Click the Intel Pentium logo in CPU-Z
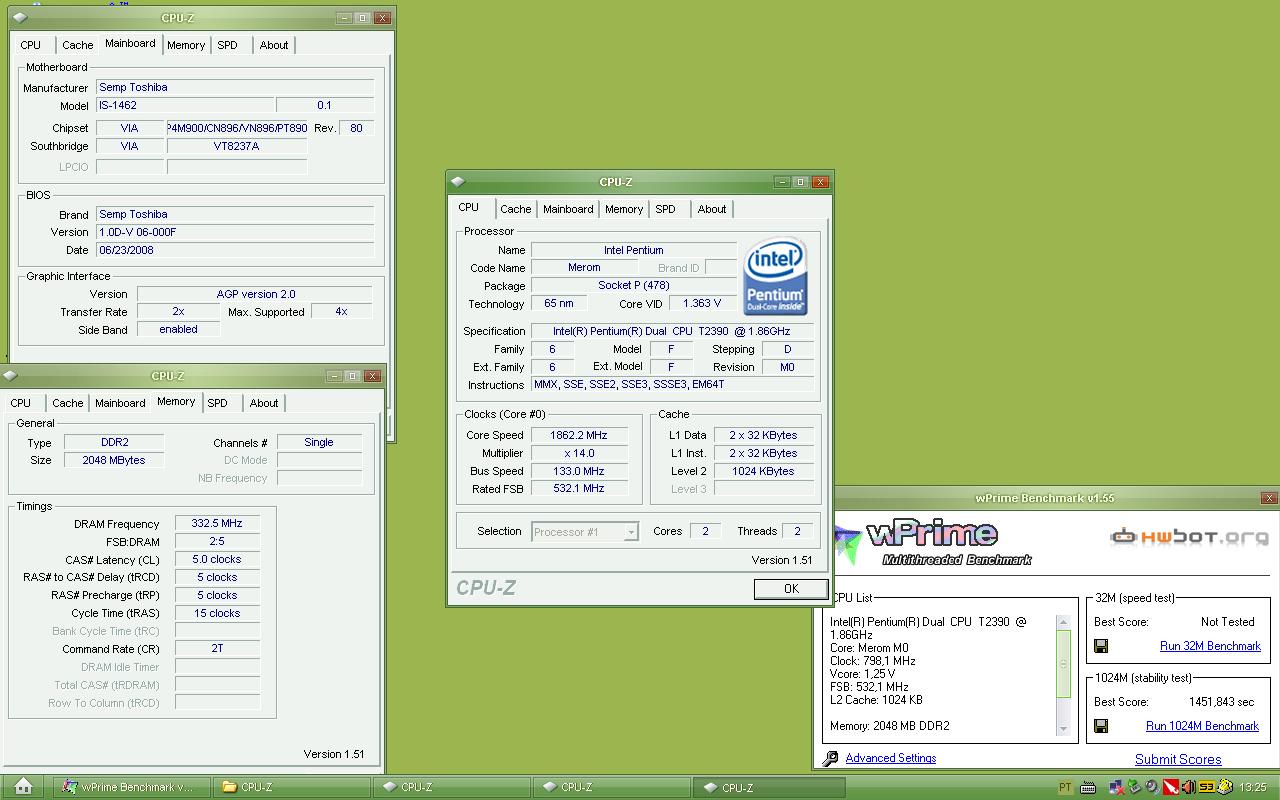The image size is (1280, 800). [776, 276]
